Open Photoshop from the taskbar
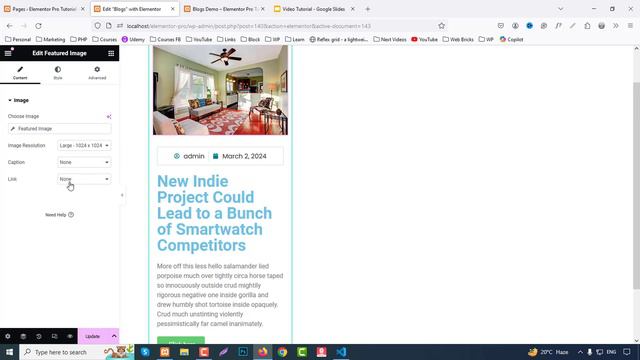The width and height of the screenshot is (640, 360). coord(243,352)
